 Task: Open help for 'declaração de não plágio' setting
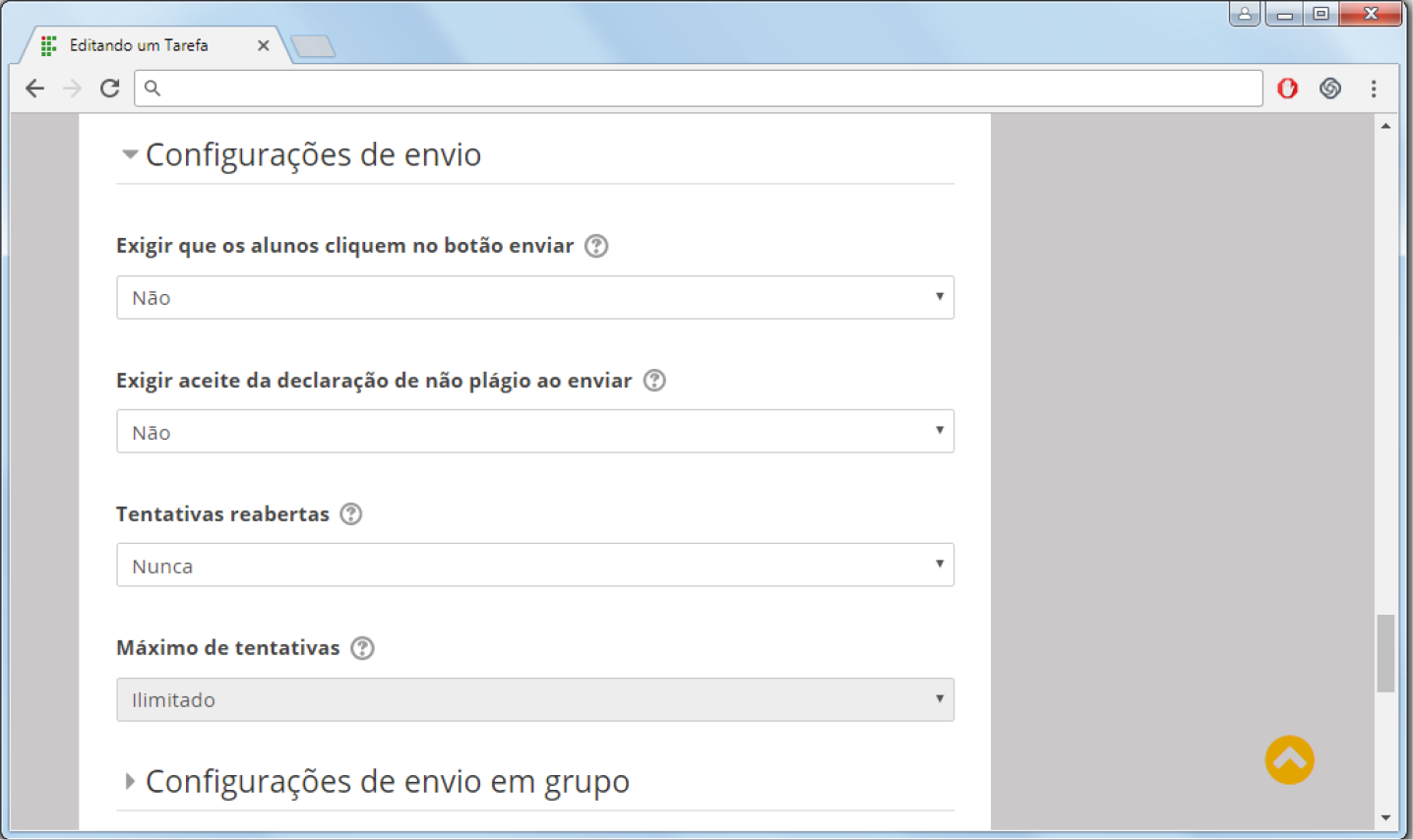[654, 381]
